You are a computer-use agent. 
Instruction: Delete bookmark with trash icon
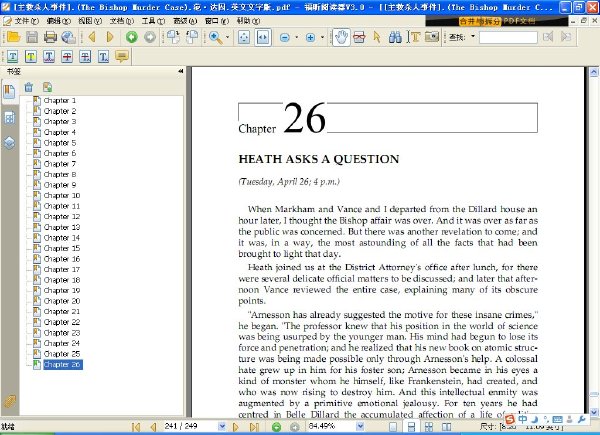click(29, 87)
